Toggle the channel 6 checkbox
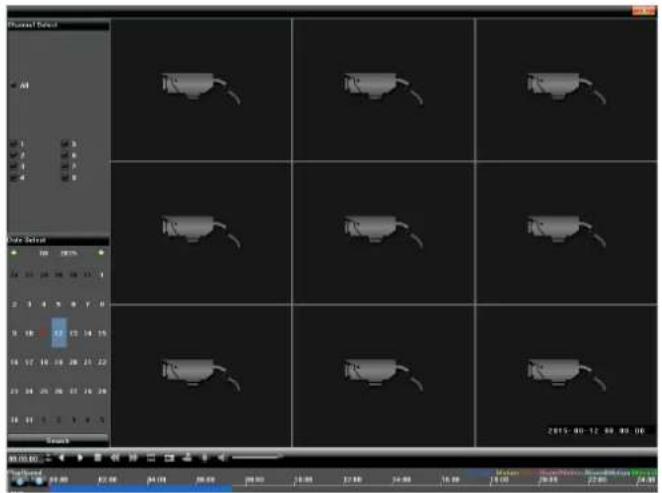This screenshot has height=493, width=662. click(x=65, y=155)
